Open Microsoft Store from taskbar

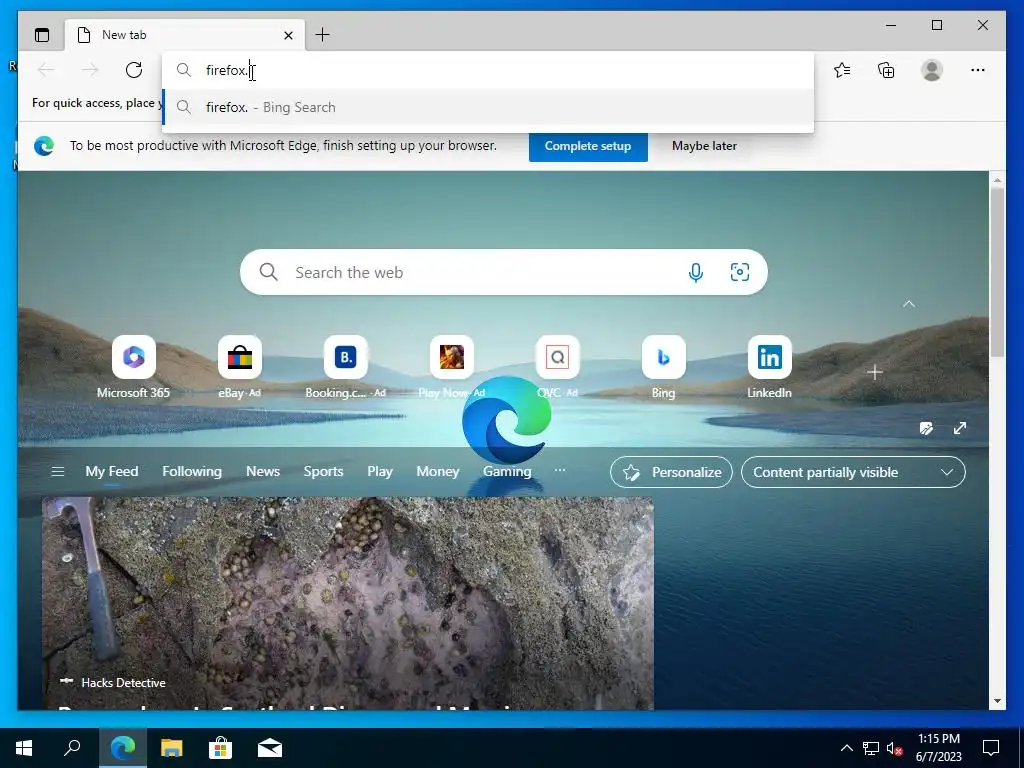221,748
